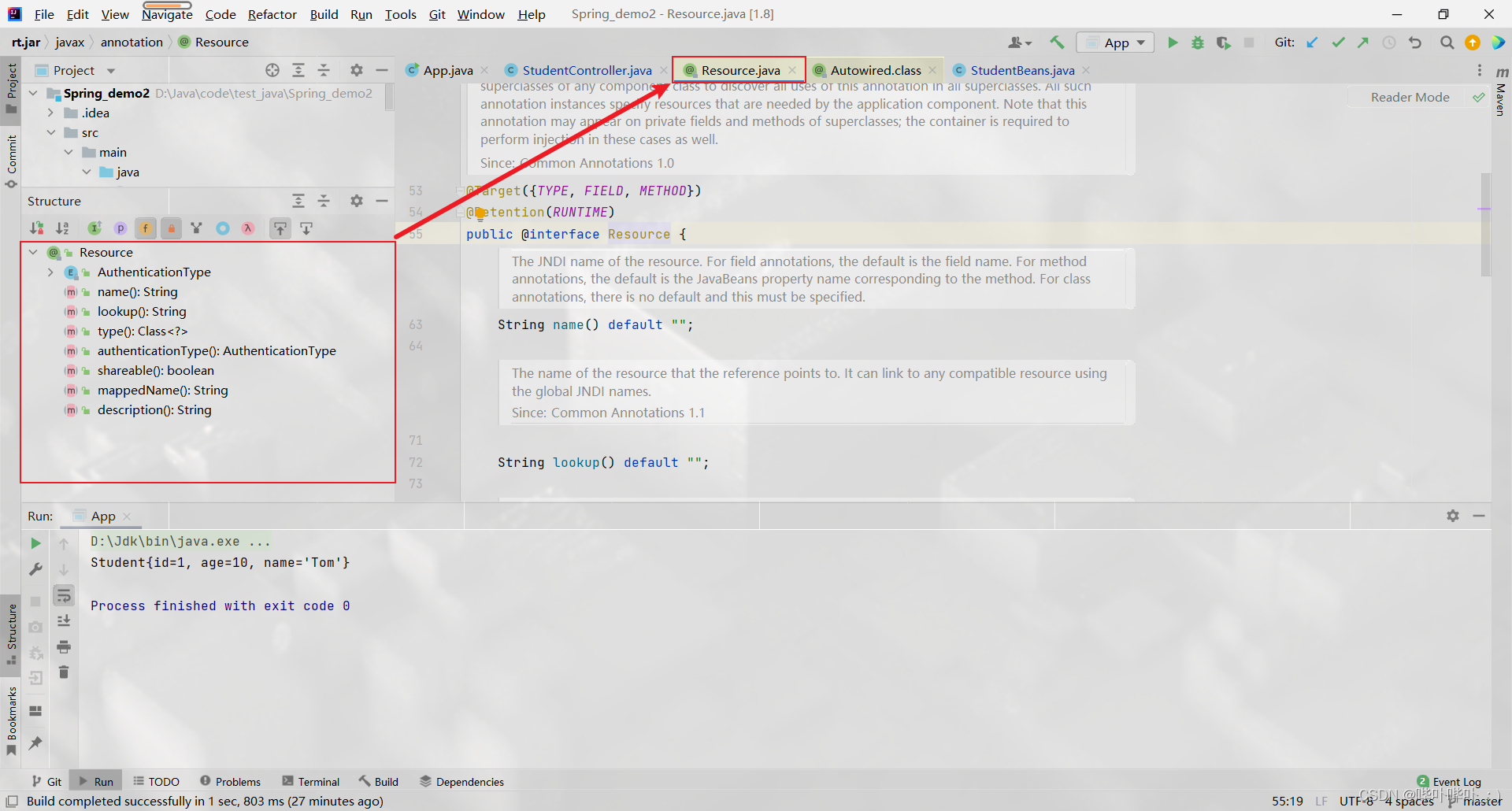Click the master git branch widget
The height and width of the screenshot is (811, 1512).
[1474, 801]
